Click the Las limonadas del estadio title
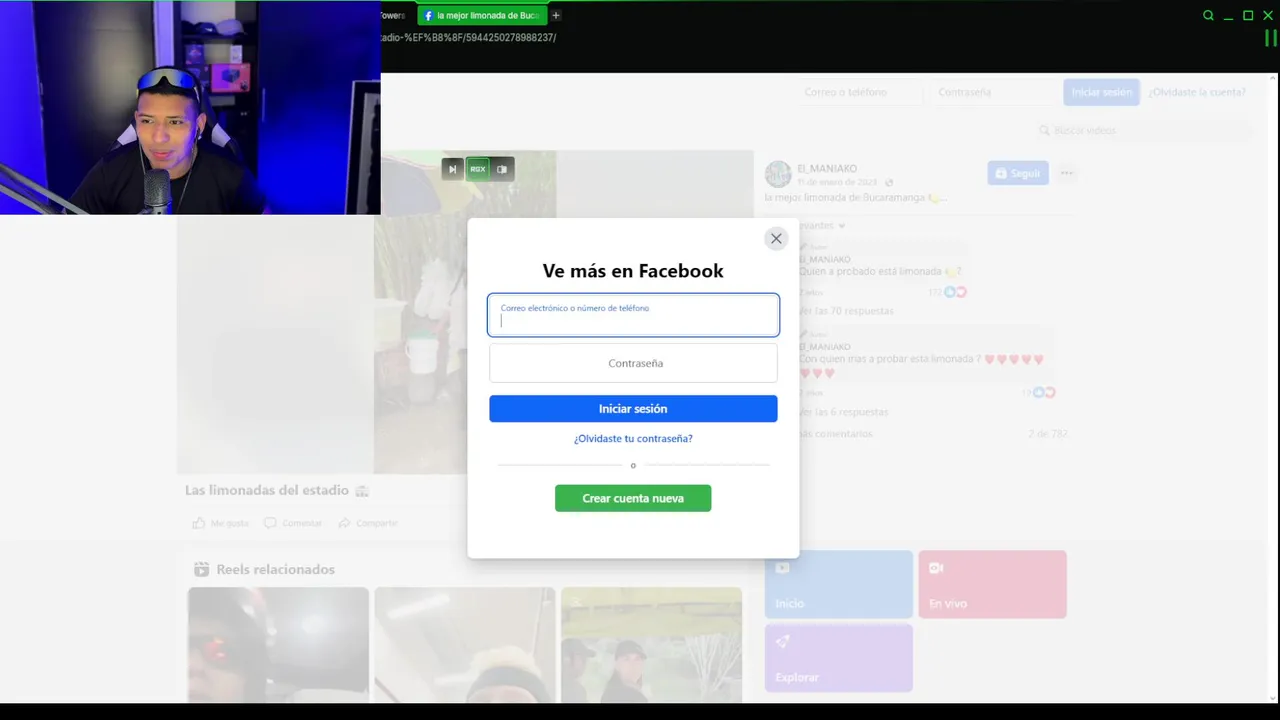Image resolution: width=1280 pixels, height=720 pixels. pyautogui.click(x=267, y=490)
